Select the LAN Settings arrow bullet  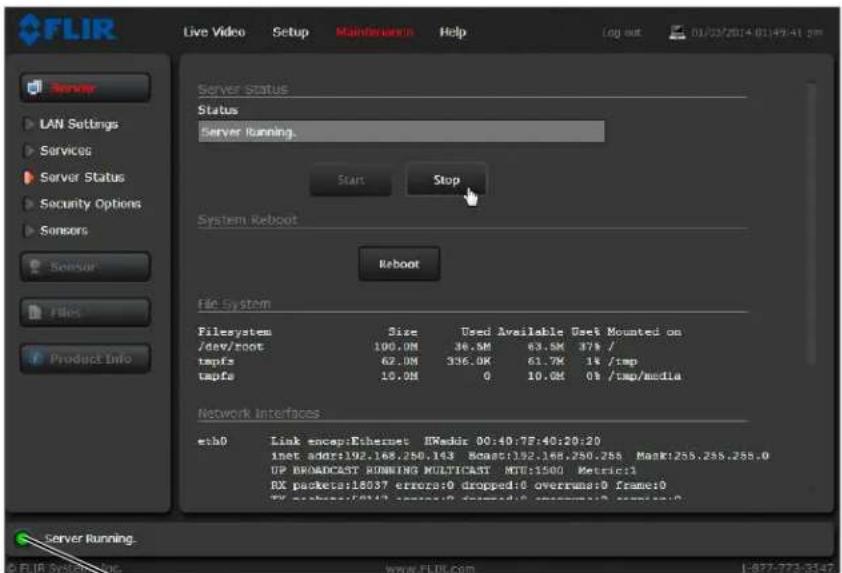pos(29,124)
